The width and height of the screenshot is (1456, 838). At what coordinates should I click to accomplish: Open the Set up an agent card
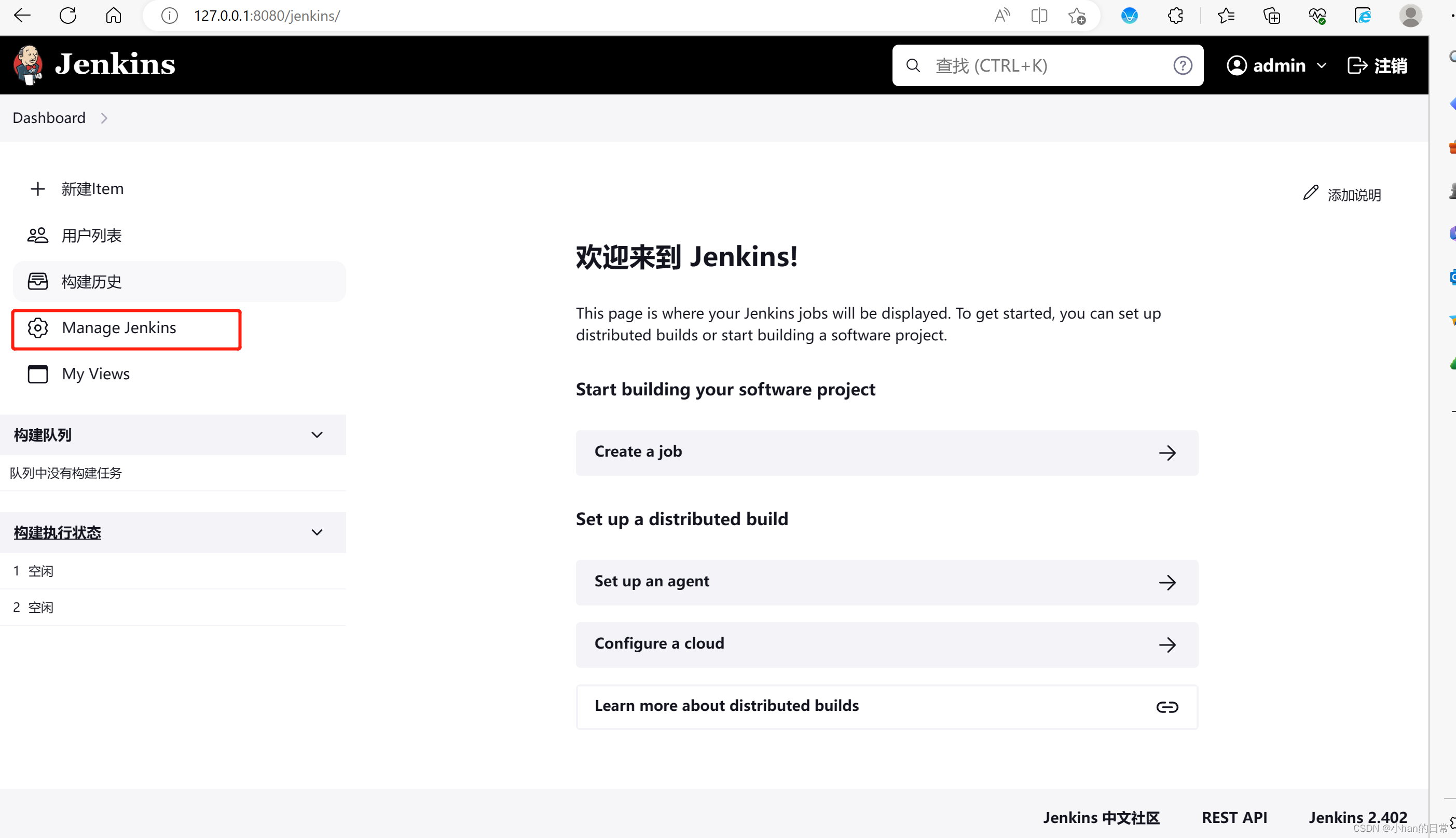(887, 583)
